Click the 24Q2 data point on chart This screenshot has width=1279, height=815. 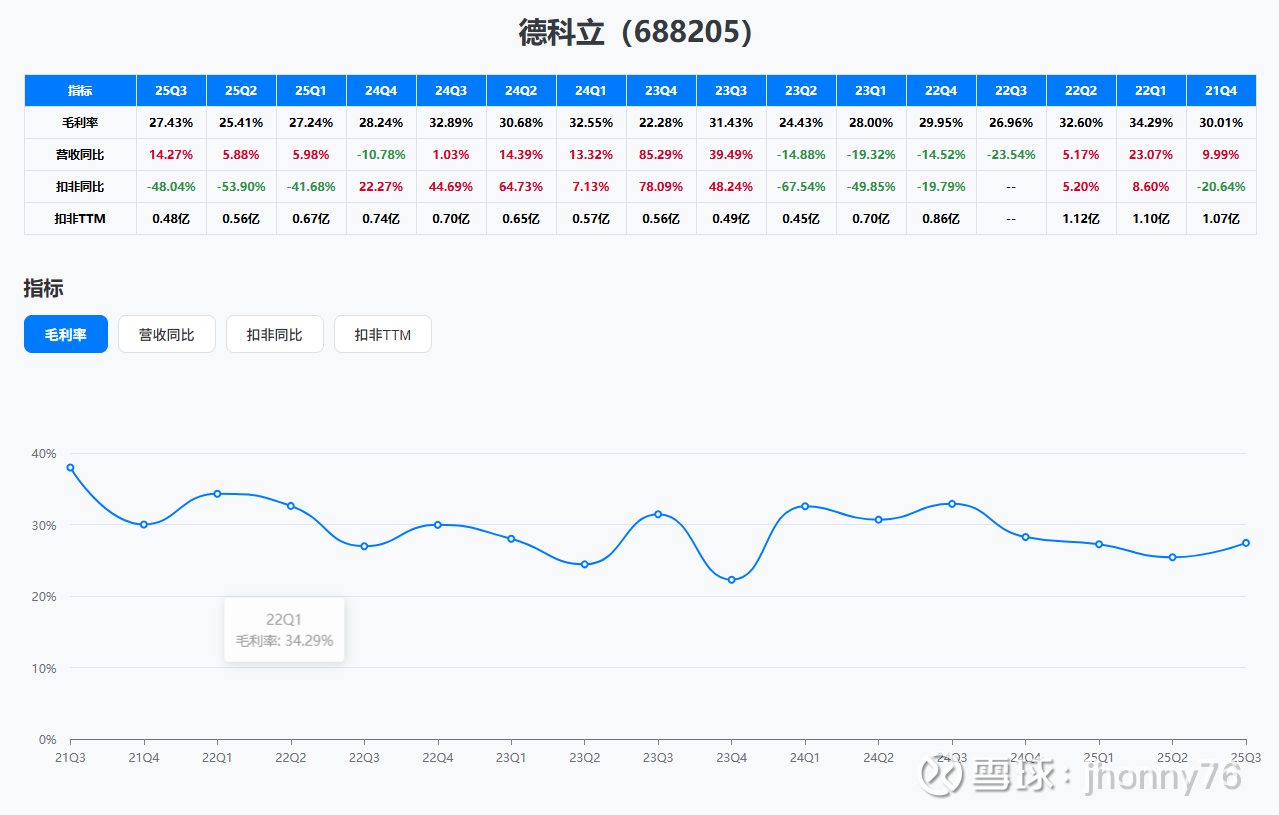tap(879, 520)
